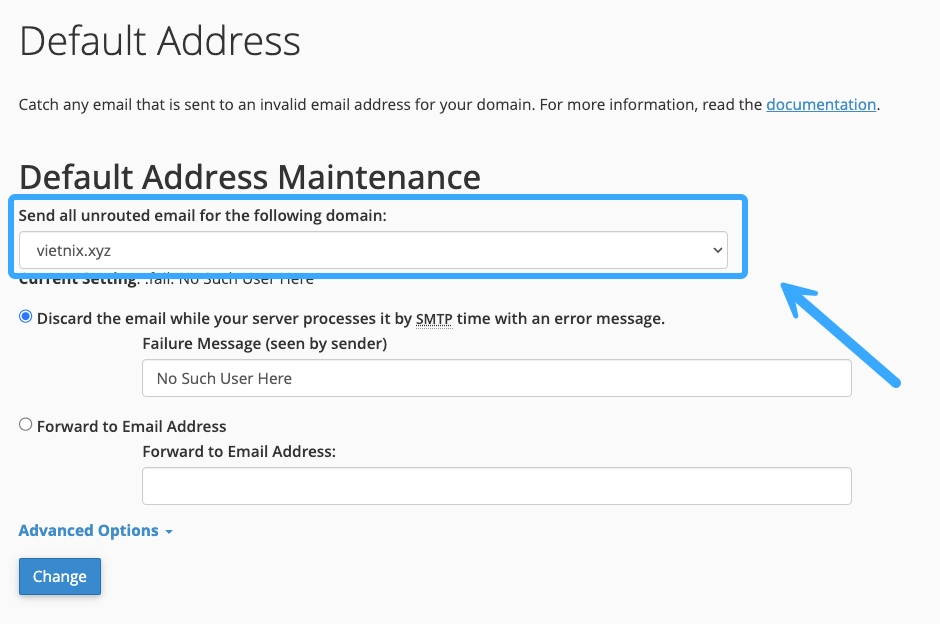Click the Send all unrouted email label

(x=203, y=216)
